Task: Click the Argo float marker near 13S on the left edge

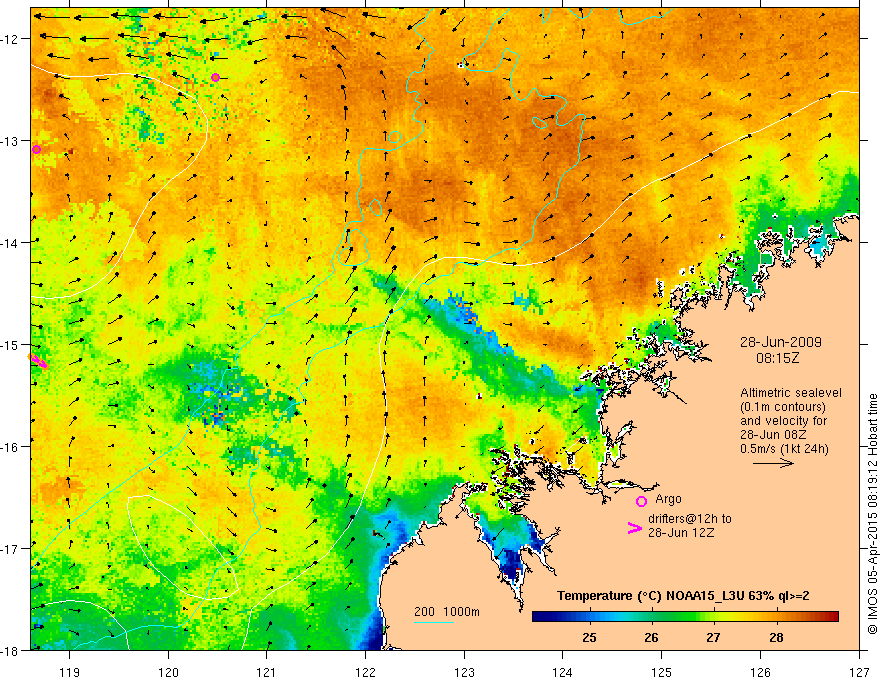Action: coord(36,149)
